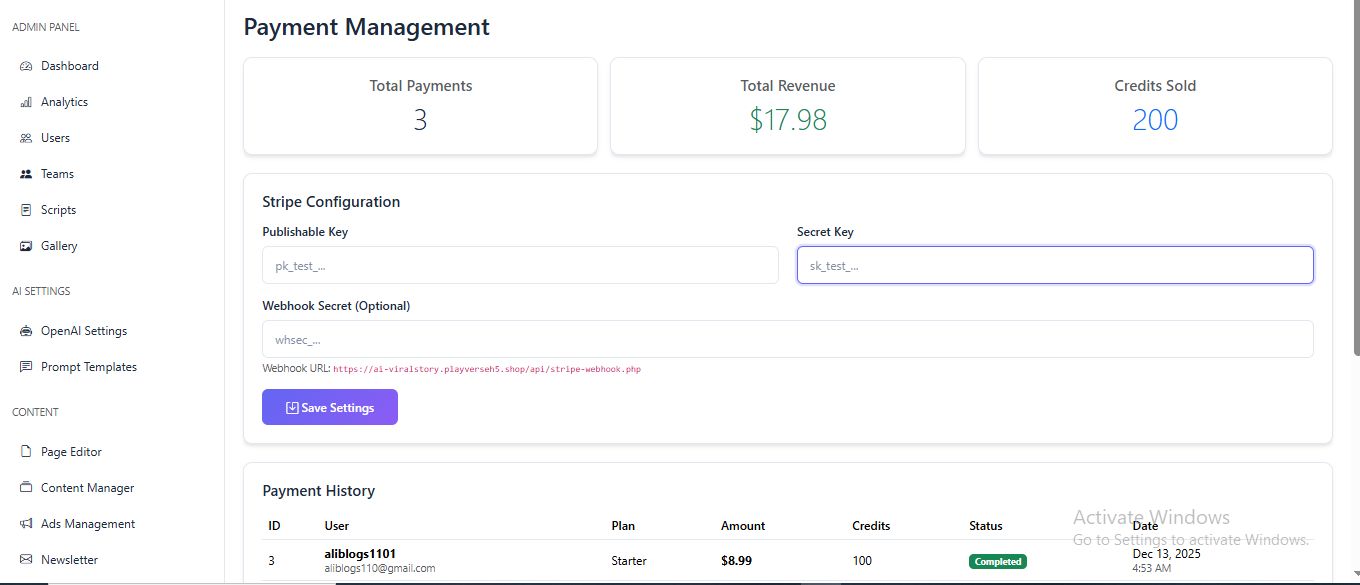Click the Completed status badge
The image size is (1360, 585).
coord(997,561)
